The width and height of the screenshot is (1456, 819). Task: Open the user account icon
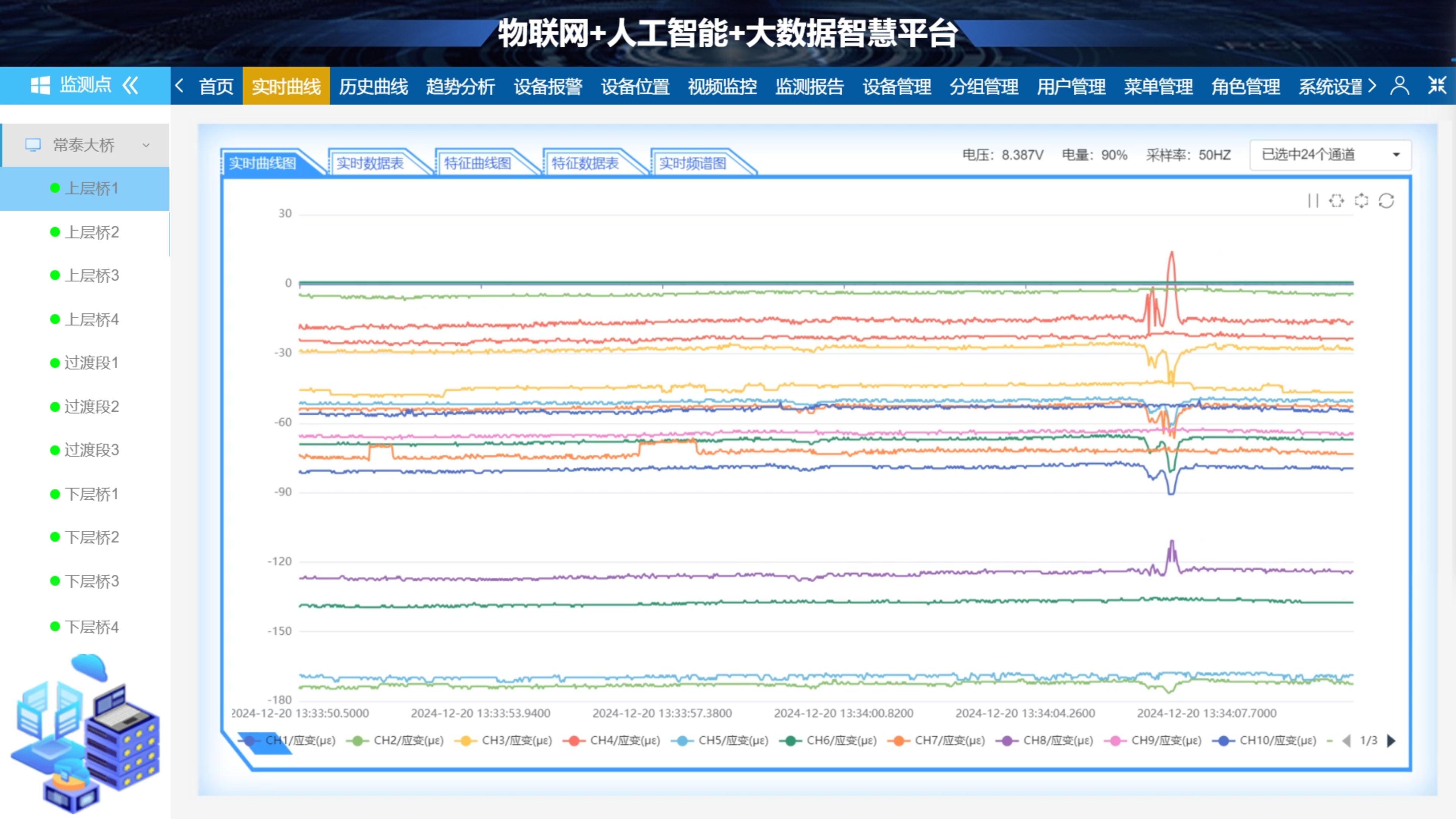(1400, 86)
